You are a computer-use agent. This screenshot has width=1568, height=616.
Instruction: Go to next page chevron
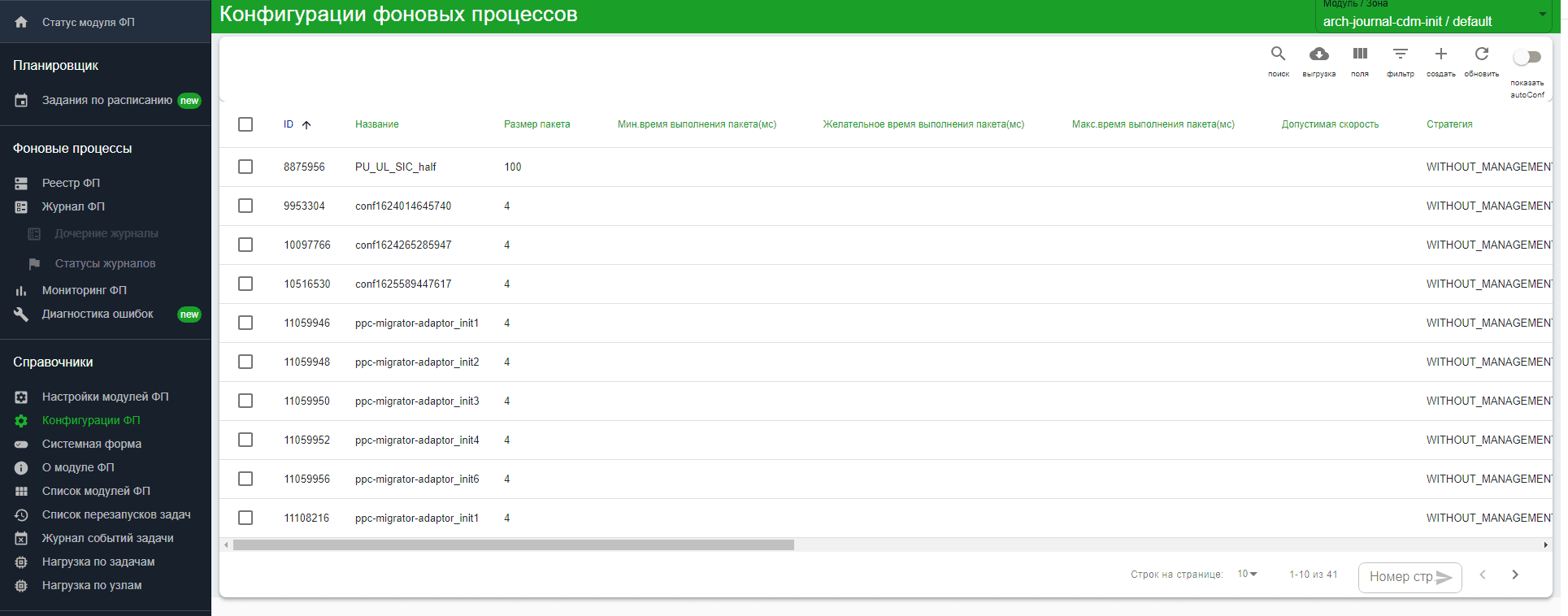1514,575
